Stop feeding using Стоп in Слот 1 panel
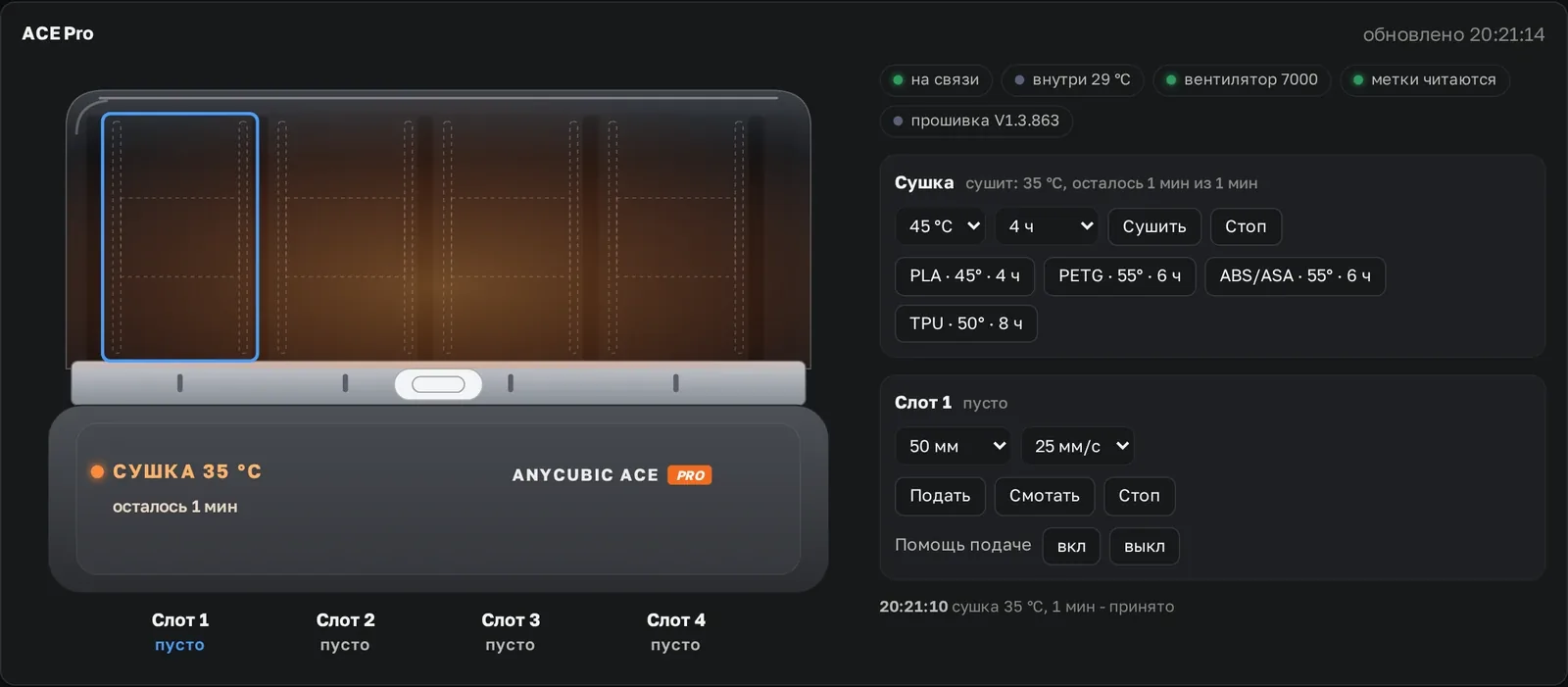1568x687 pixels. point(1139,496)
